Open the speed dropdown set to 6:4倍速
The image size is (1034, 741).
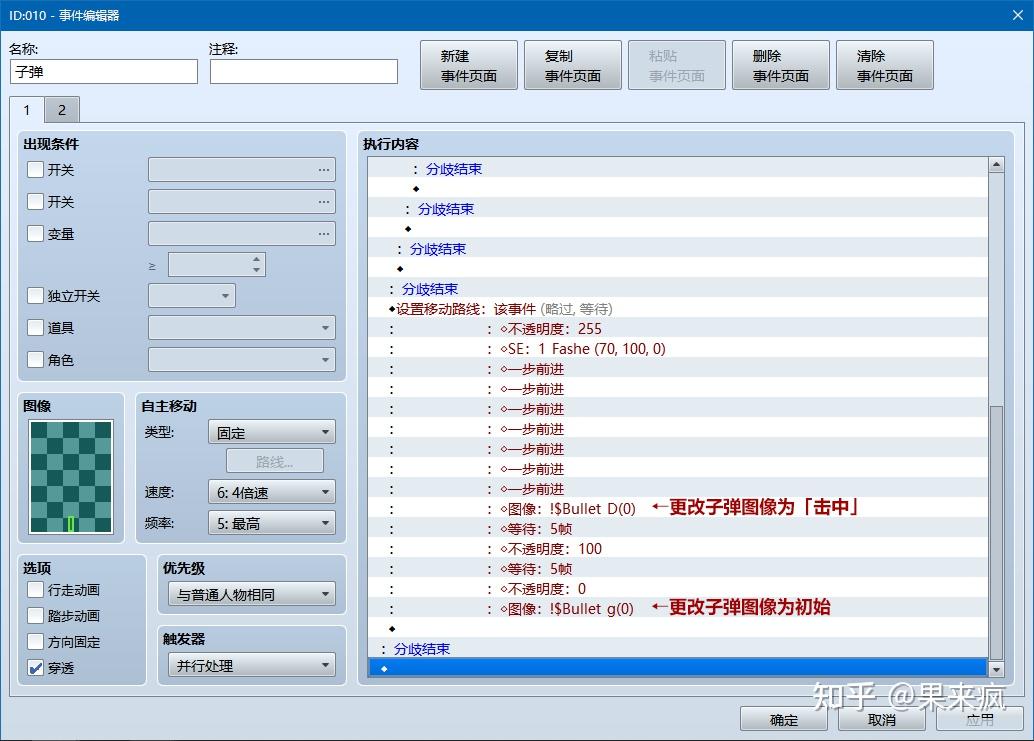(271, 491)
